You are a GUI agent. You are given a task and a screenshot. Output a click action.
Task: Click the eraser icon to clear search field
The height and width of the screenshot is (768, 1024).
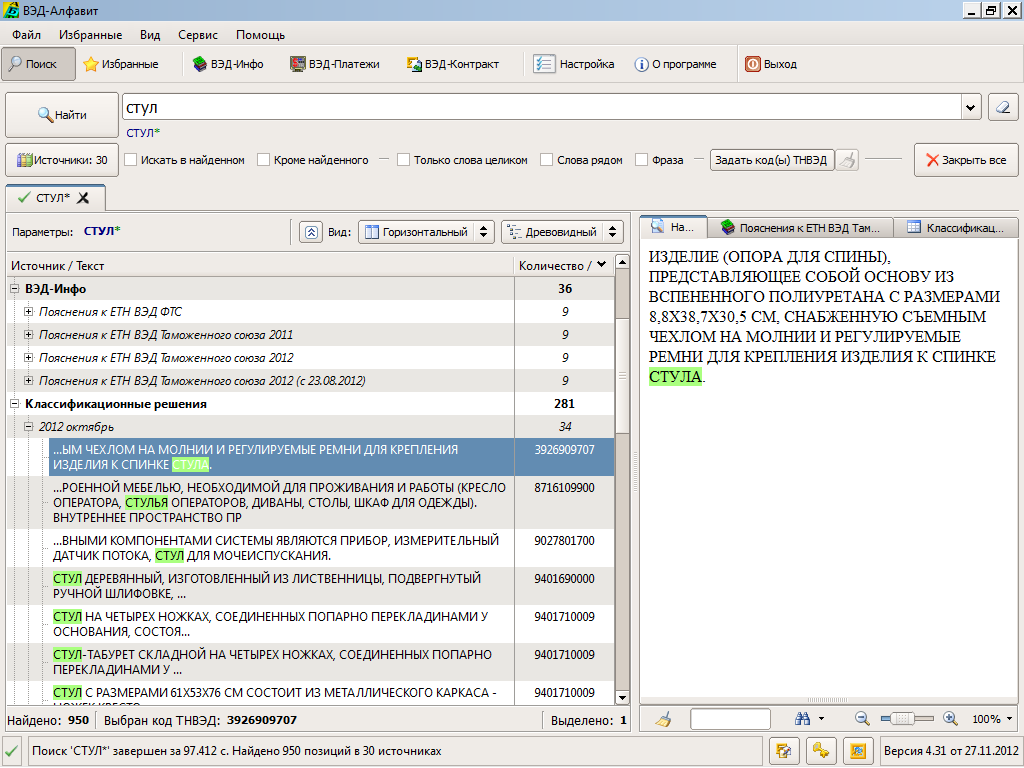pos(1003,107)
